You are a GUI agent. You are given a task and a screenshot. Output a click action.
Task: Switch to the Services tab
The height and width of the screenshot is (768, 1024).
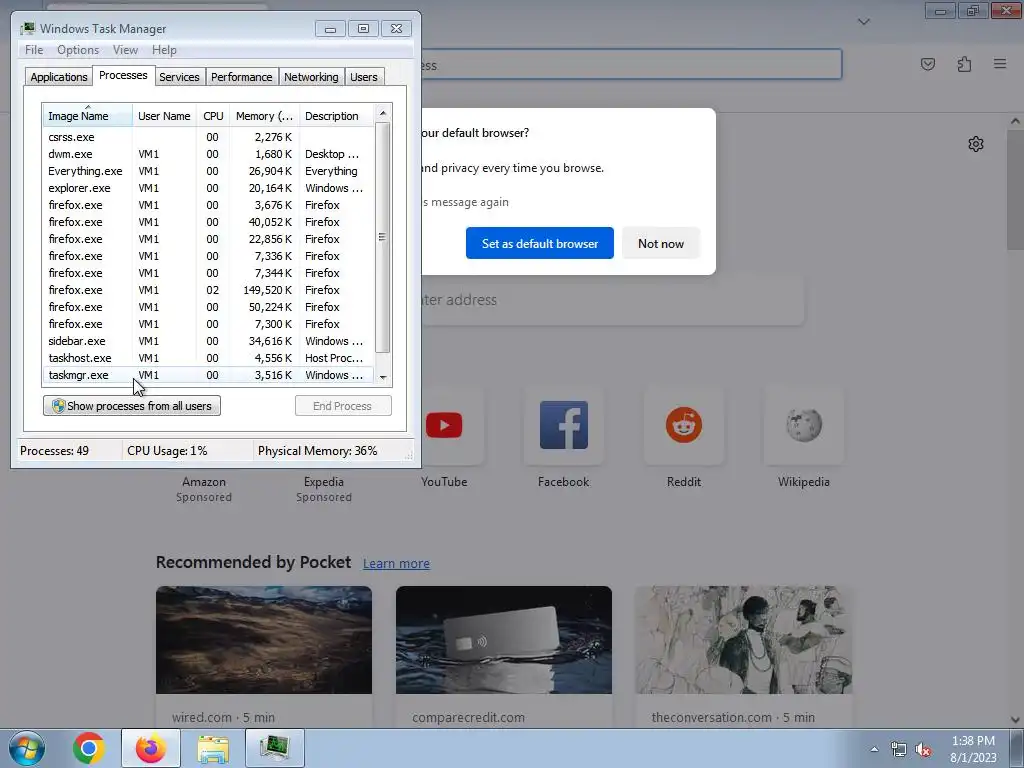(x=179, y=77)
